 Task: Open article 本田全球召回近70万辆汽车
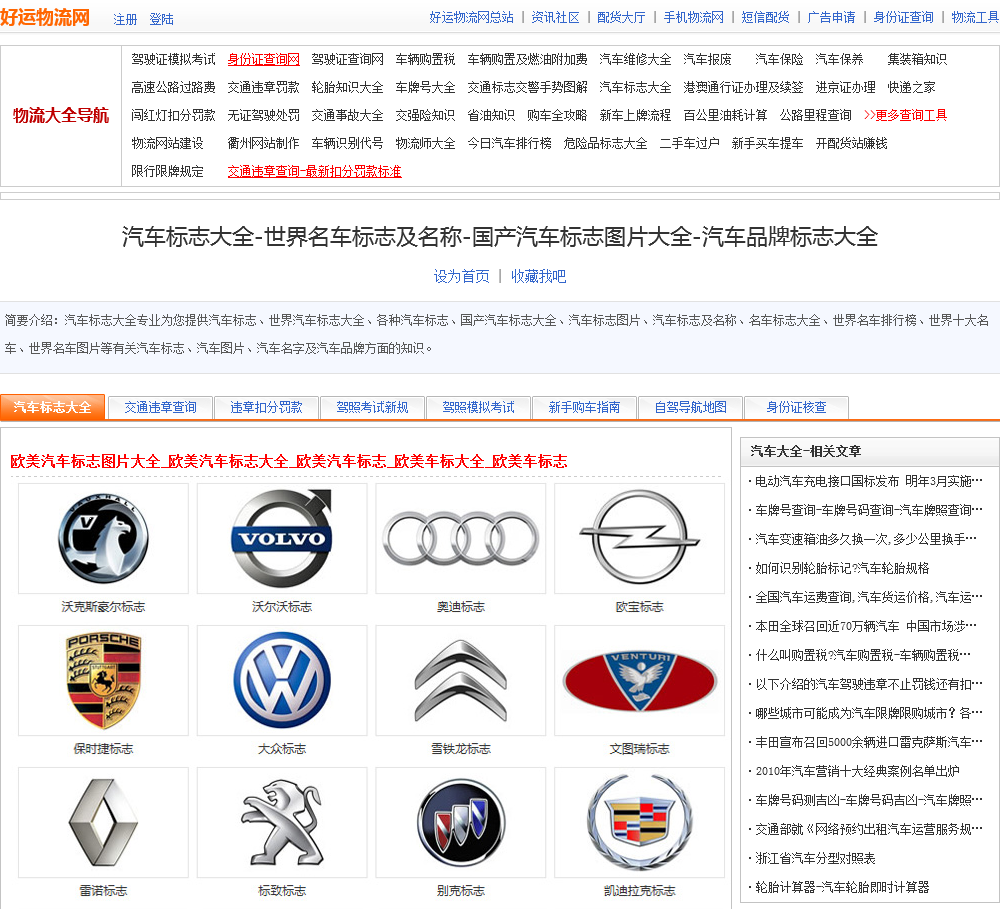click(866, 626)
